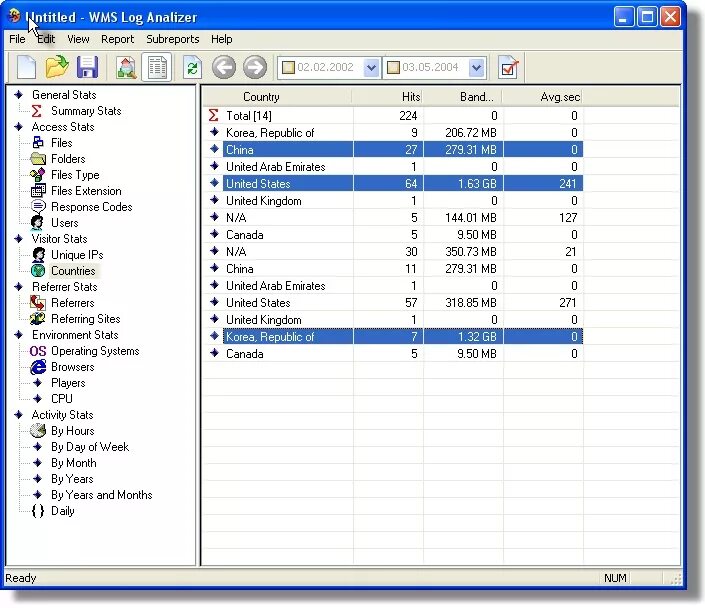Image resolution: width=705 pixels, height=608 pixels.
Task: Sort by the Country column header
Action: point(277,97)
